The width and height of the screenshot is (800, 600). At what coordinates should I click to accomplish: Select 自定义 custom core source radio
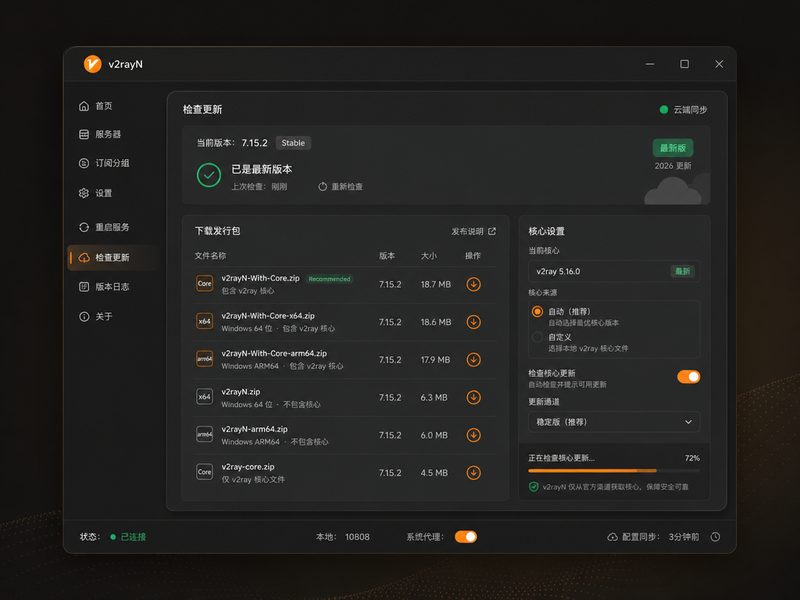[x=537, y=337]
